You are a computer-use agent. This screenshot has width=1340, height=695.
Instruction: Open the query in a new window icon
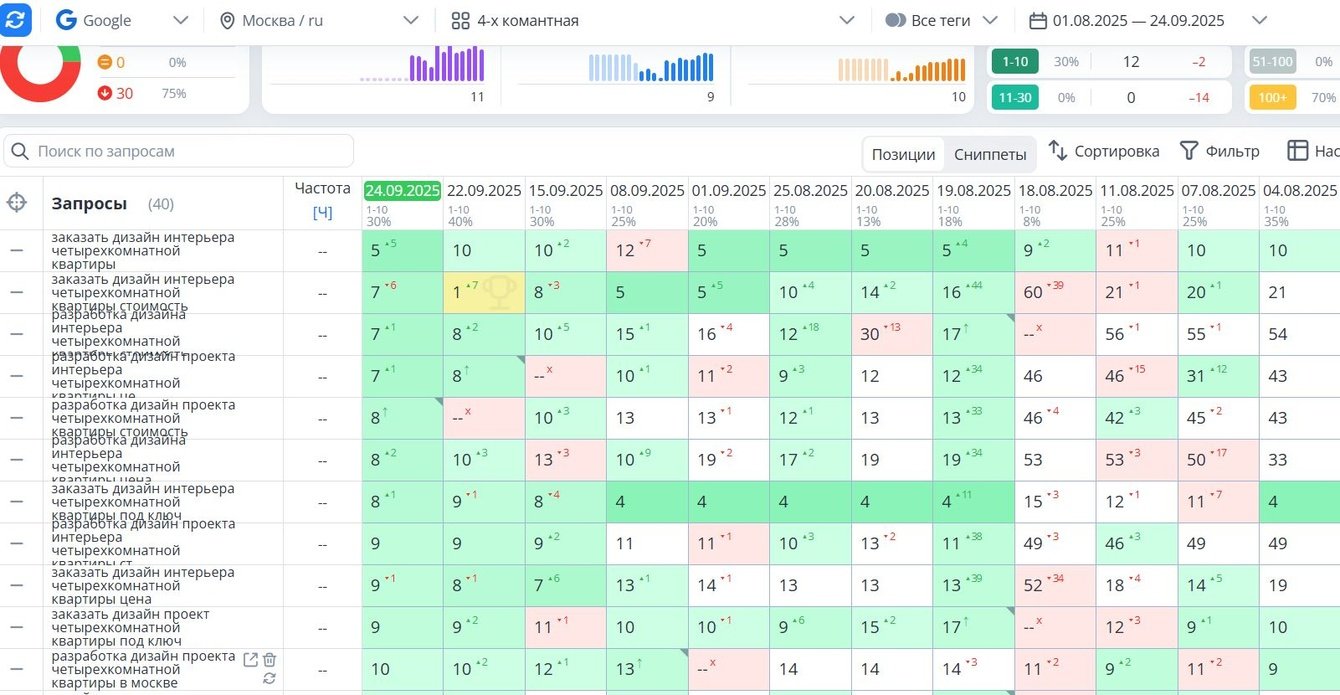tap(251, 659)
